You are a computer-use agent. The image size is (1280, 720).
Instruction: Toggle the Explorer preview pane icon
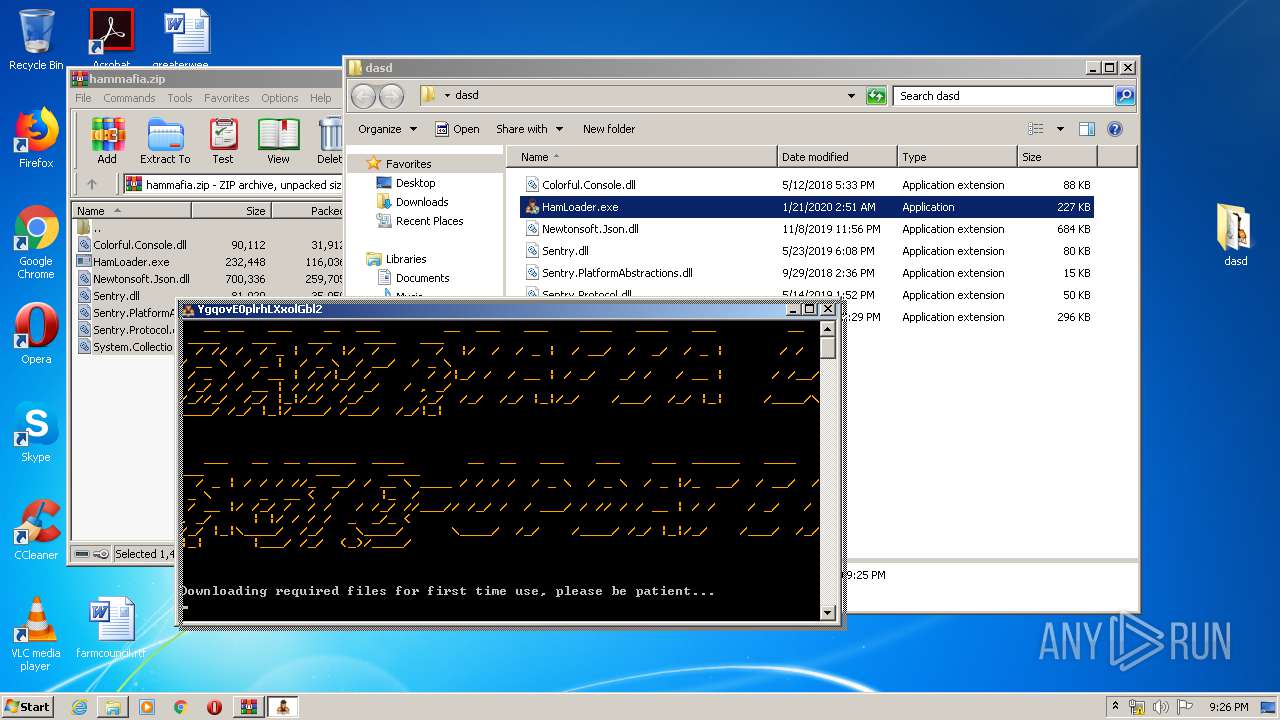coord(1087,129)
